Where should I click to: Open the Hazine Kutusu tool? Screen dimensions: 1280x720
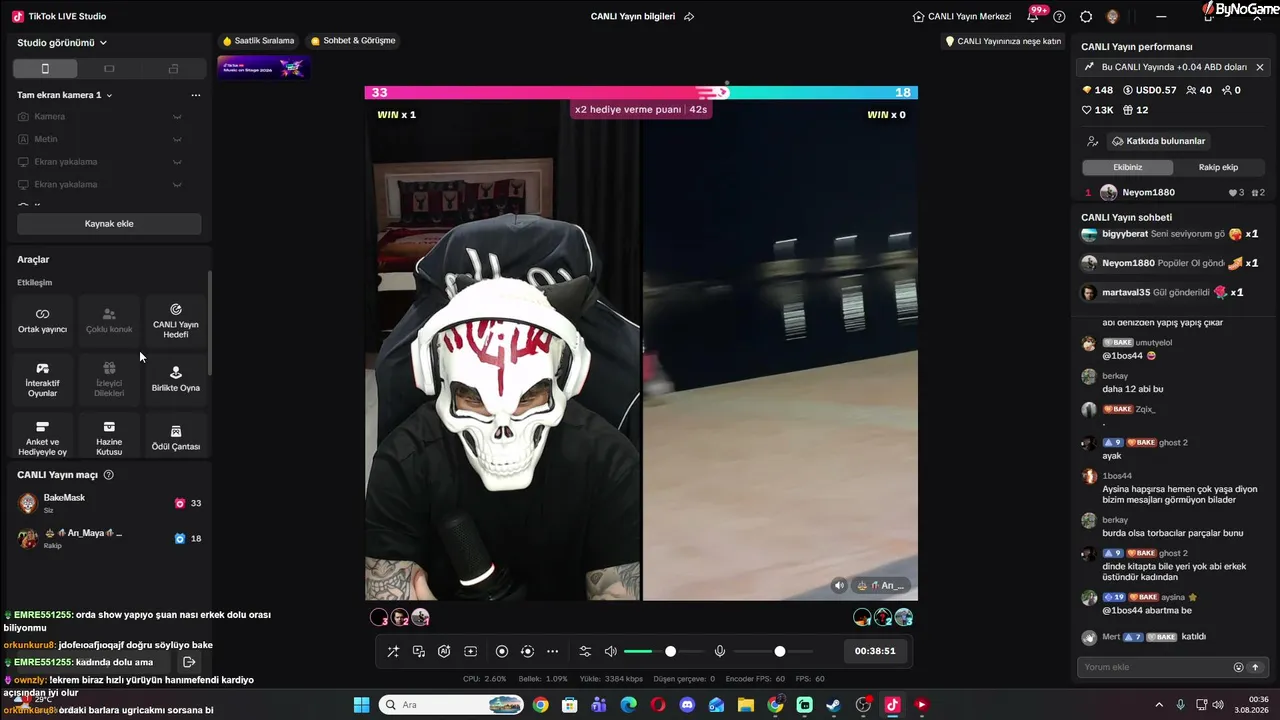(x=109, y=437)
